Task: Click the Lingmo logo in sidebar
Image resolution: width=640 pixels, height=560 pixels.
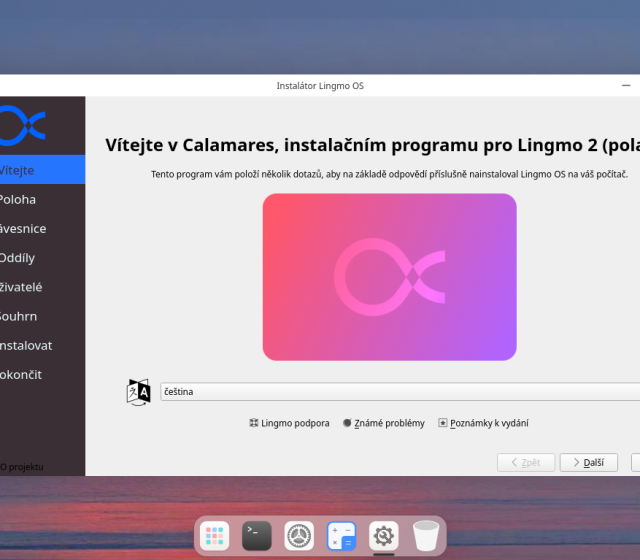Action: pyautogui.click(x=22, y=125)
